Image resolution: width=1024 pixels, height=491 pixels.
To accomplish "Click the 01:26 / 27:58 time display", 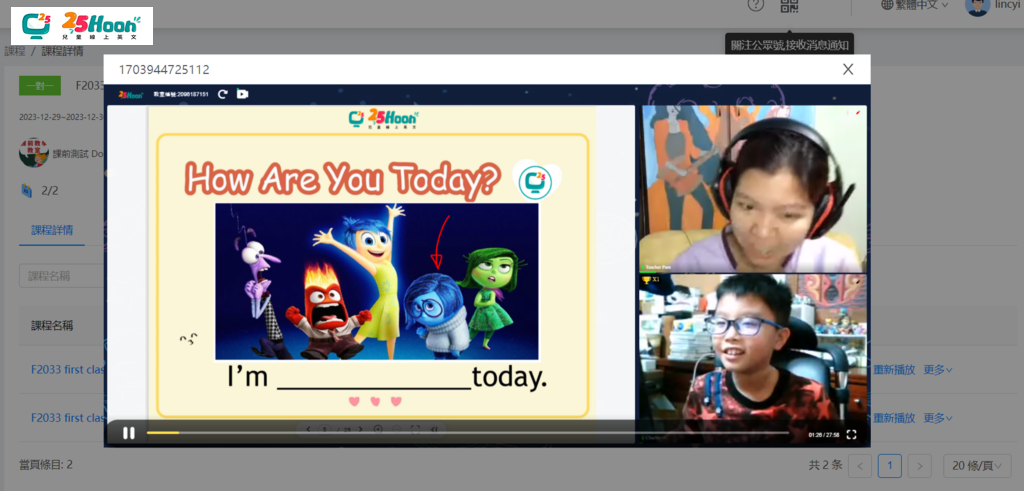I will 824,434.
